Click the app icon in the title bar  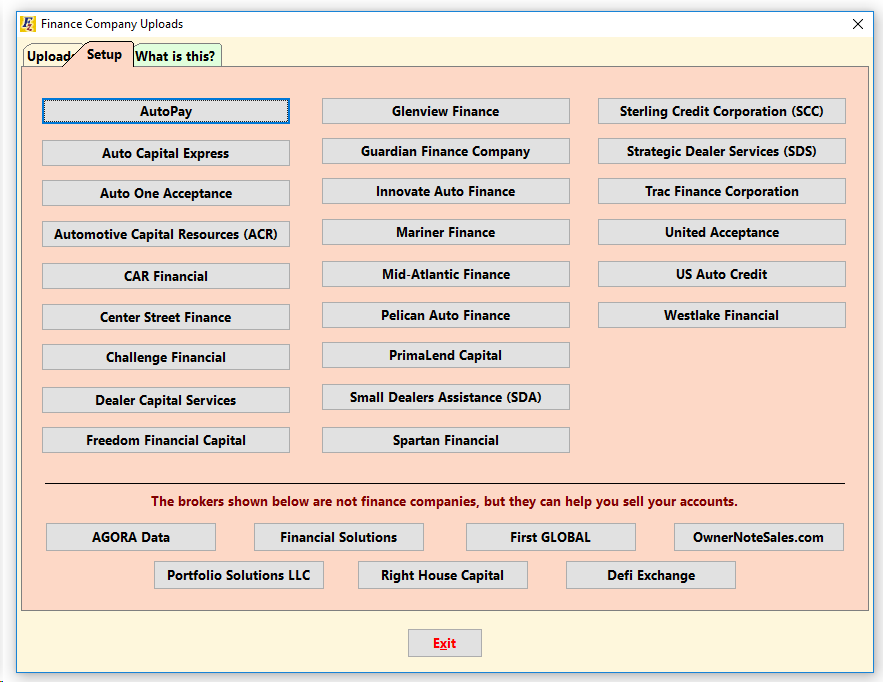(28, 24)
